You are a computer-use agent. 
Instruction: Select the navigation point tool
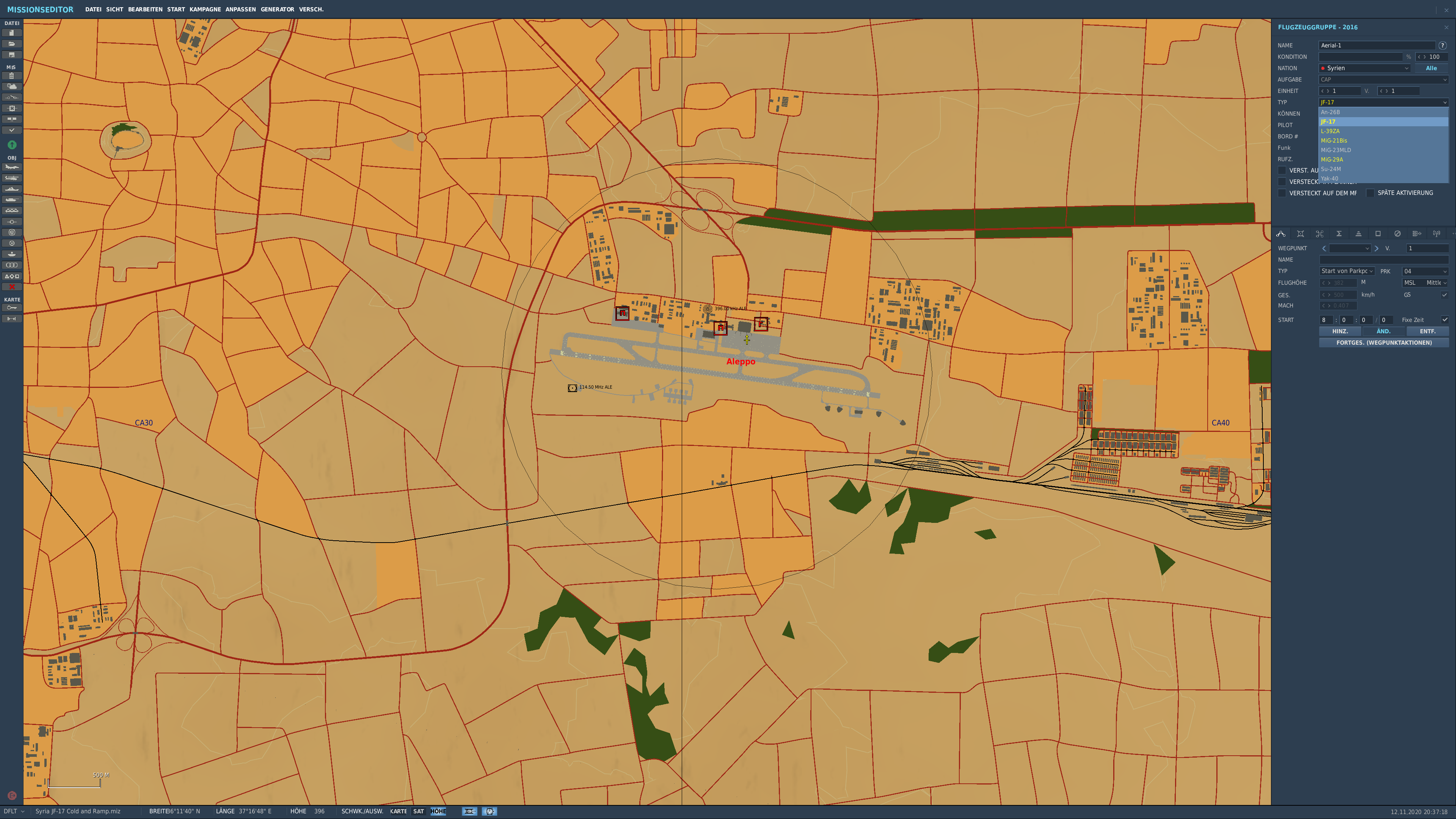click(x=11, y=221)
